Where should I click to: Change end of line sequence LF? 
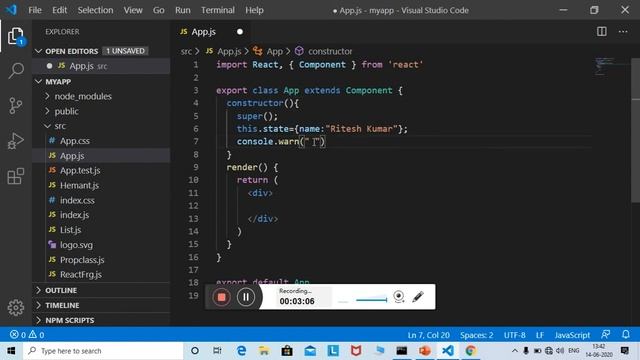(540, 335)
